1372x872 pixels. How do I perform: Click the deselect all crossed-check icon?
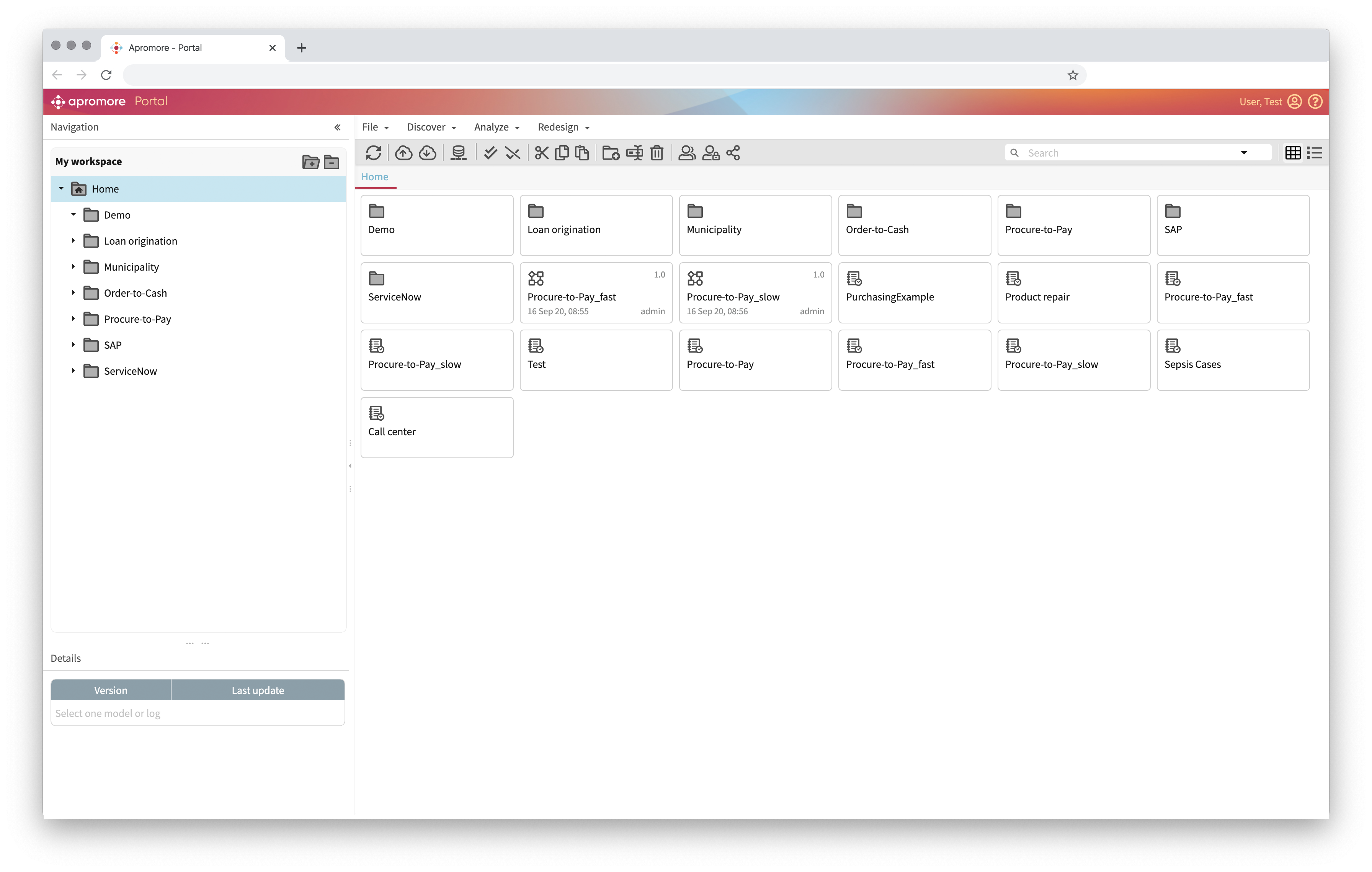513,153
